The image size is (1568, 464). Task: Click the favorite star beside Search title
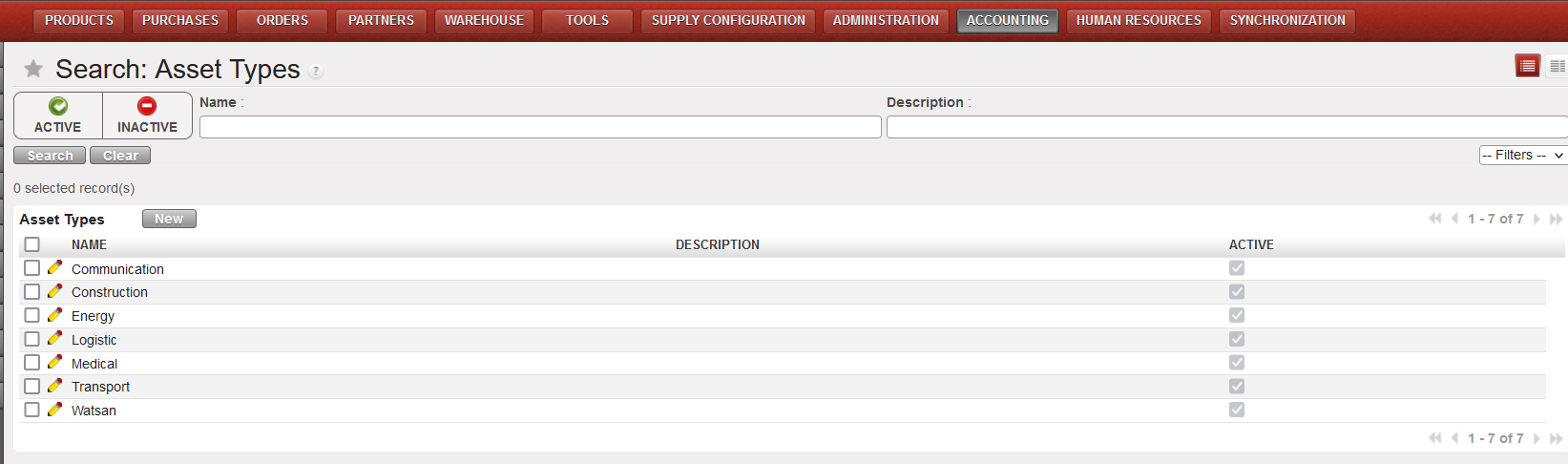(33, 69)
